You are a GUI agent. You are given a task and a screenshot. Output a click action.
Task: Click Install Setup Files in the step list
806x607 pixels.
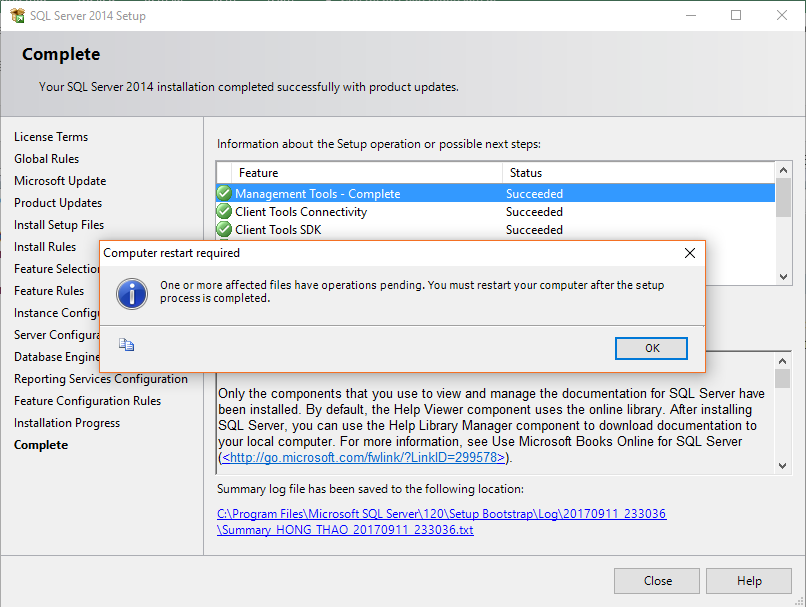[59, 225]
